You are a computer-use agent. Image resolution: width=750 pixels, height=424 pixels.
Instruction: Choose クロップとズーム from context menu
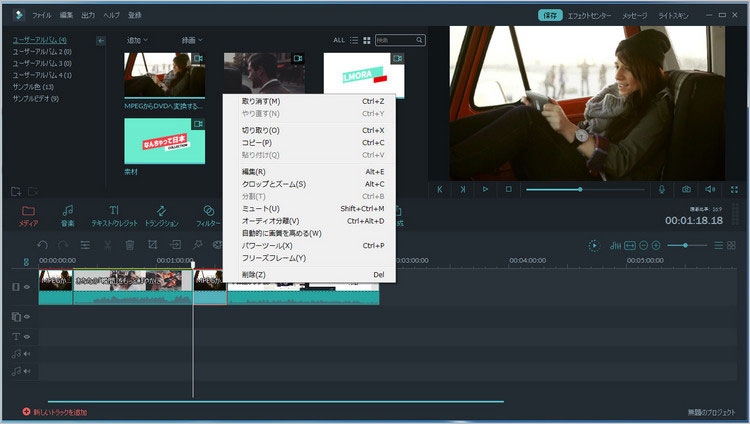coord(273,184)
